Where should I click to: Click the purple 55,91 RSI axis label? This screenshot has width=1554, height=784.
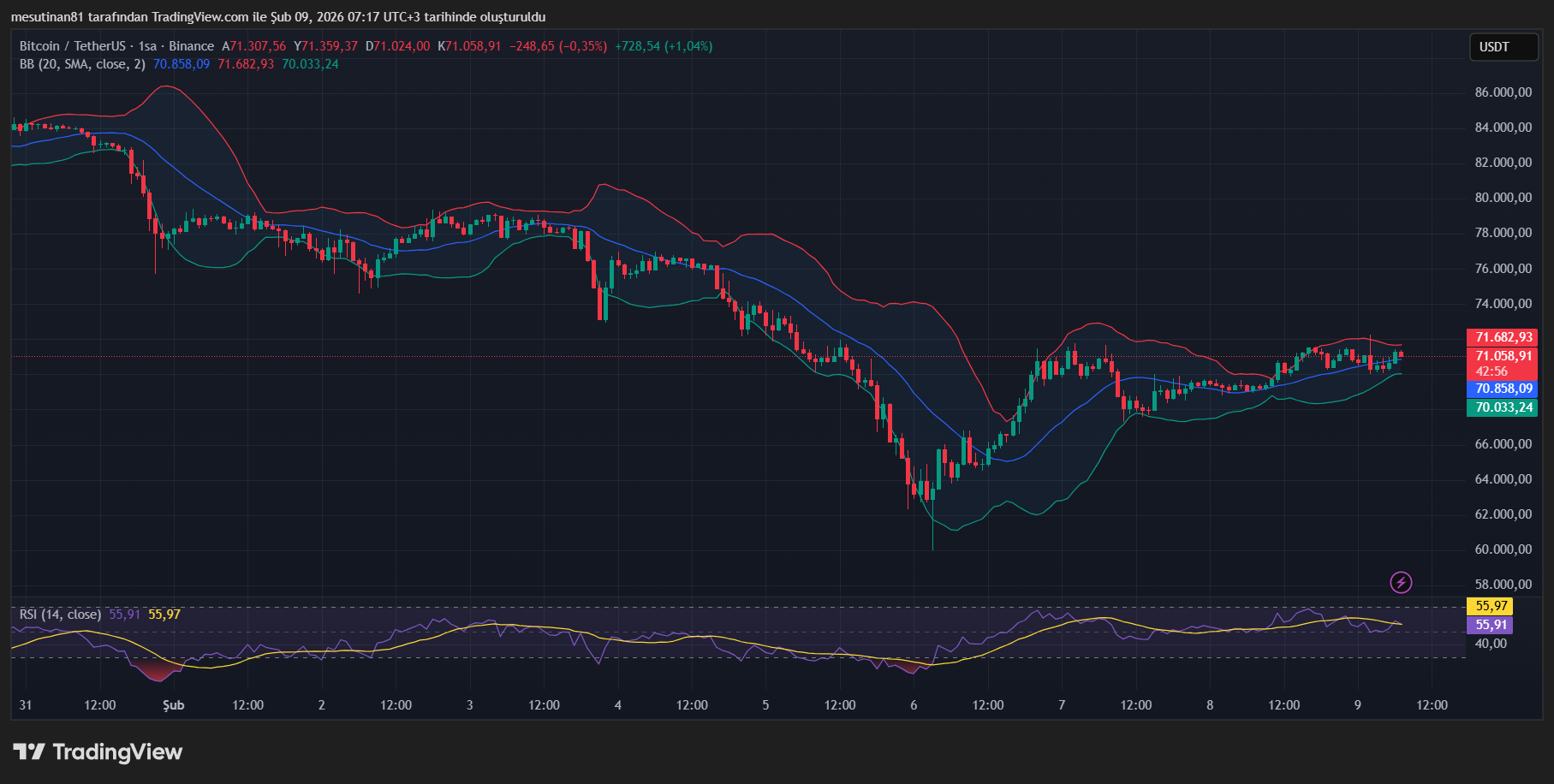pyautogui.click(x=1491, y=625)
